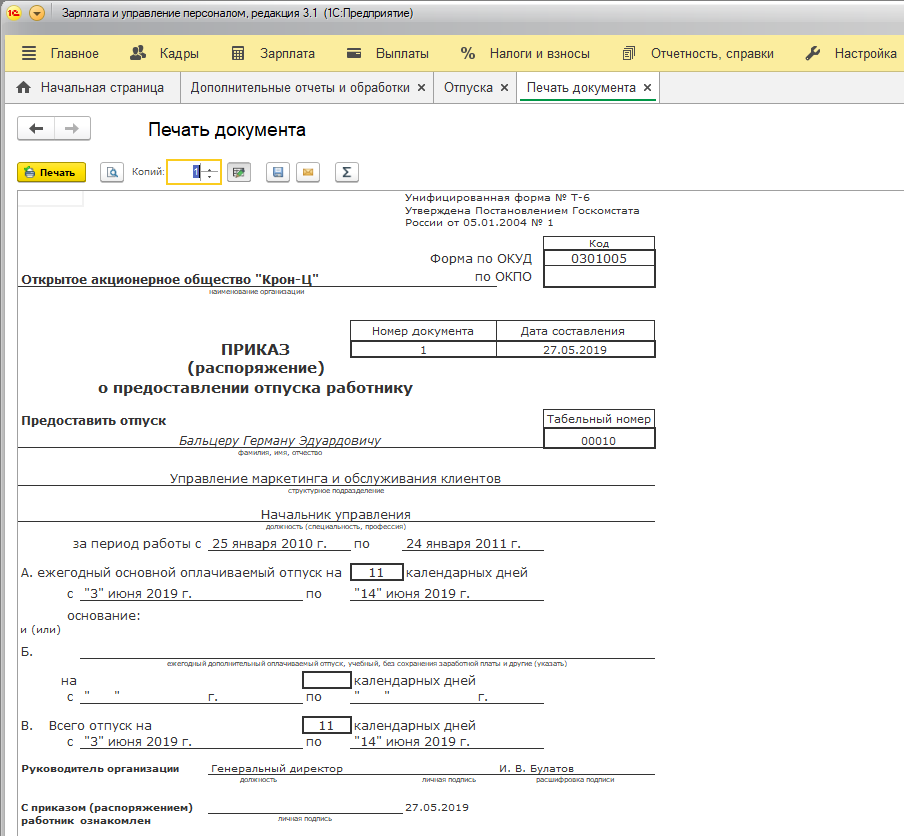Click the print preview magnifier icon
This screenshot has height=836, width=904.
(x=112, y=172)
